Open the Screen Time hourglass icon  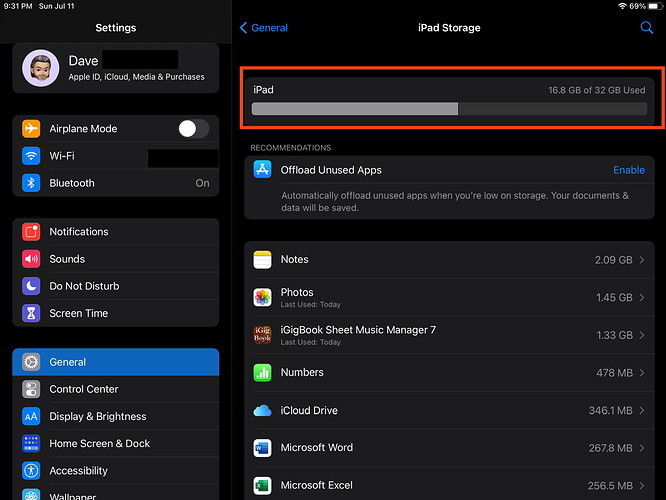[31, 313]
